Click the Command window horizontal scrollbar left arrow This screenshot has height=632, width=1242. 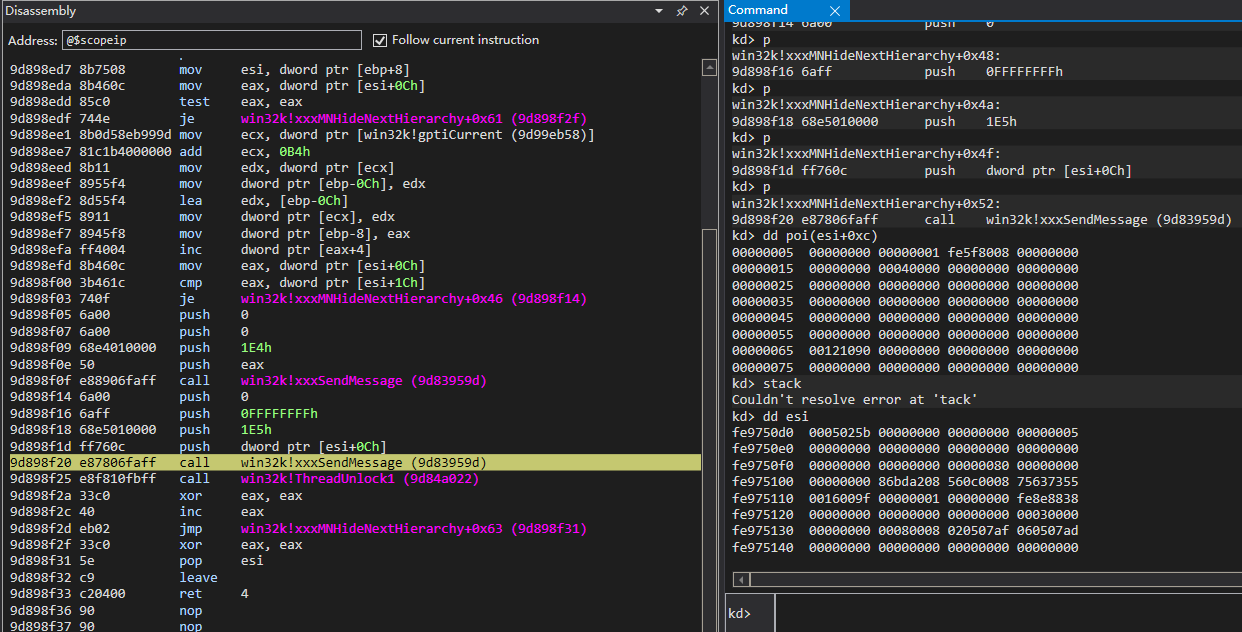tap(740, 580)
